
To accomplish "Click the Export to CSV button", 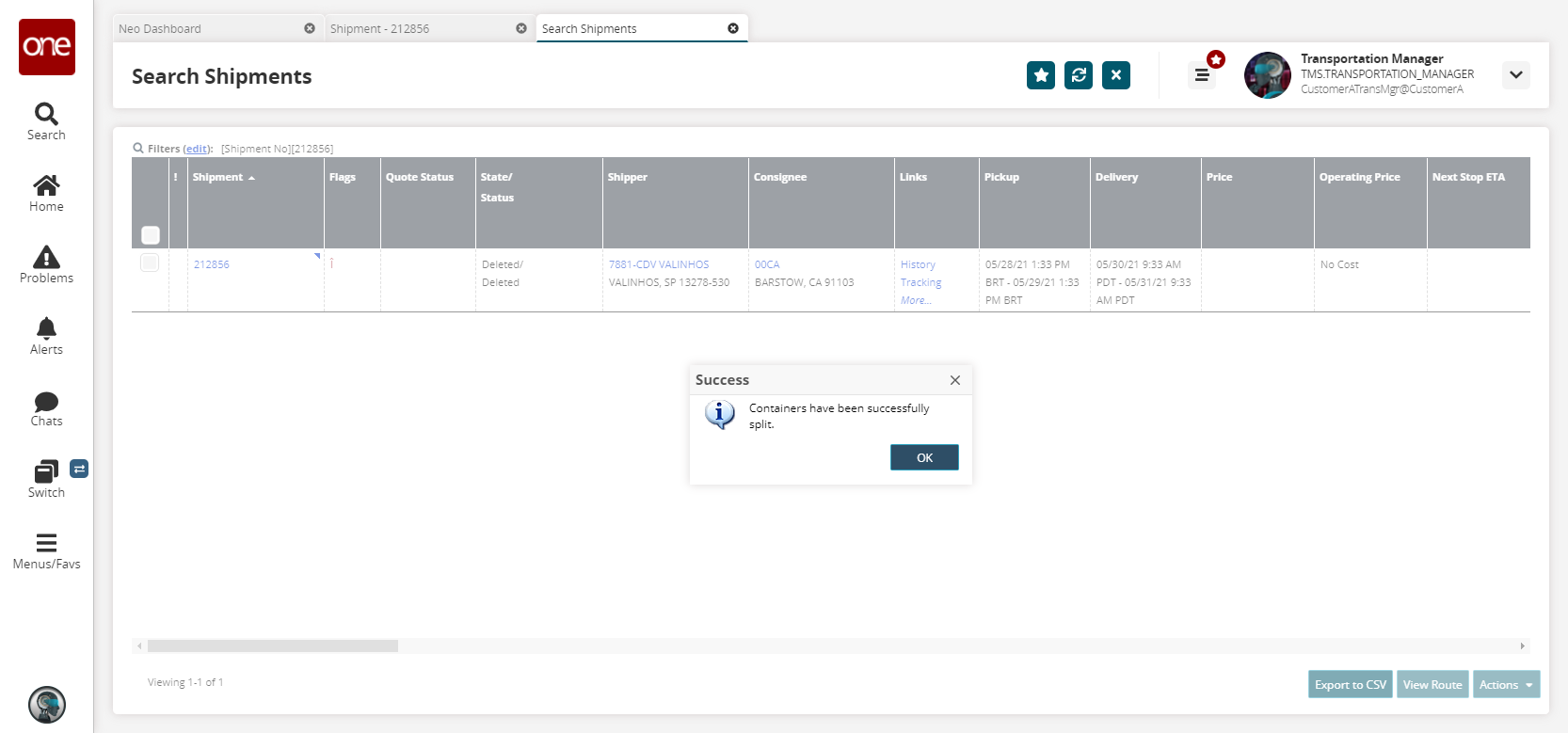I will coord(1351,685).
